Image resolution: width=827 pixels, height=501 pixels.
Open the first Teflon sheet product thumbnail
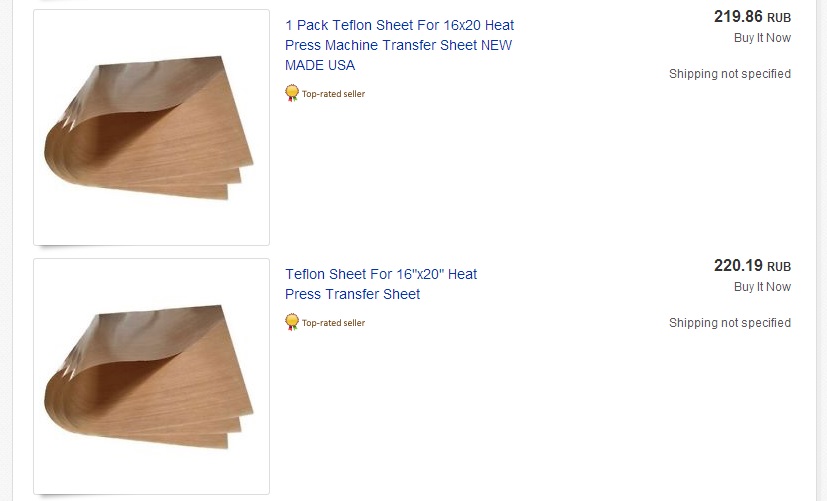(151, 127)
